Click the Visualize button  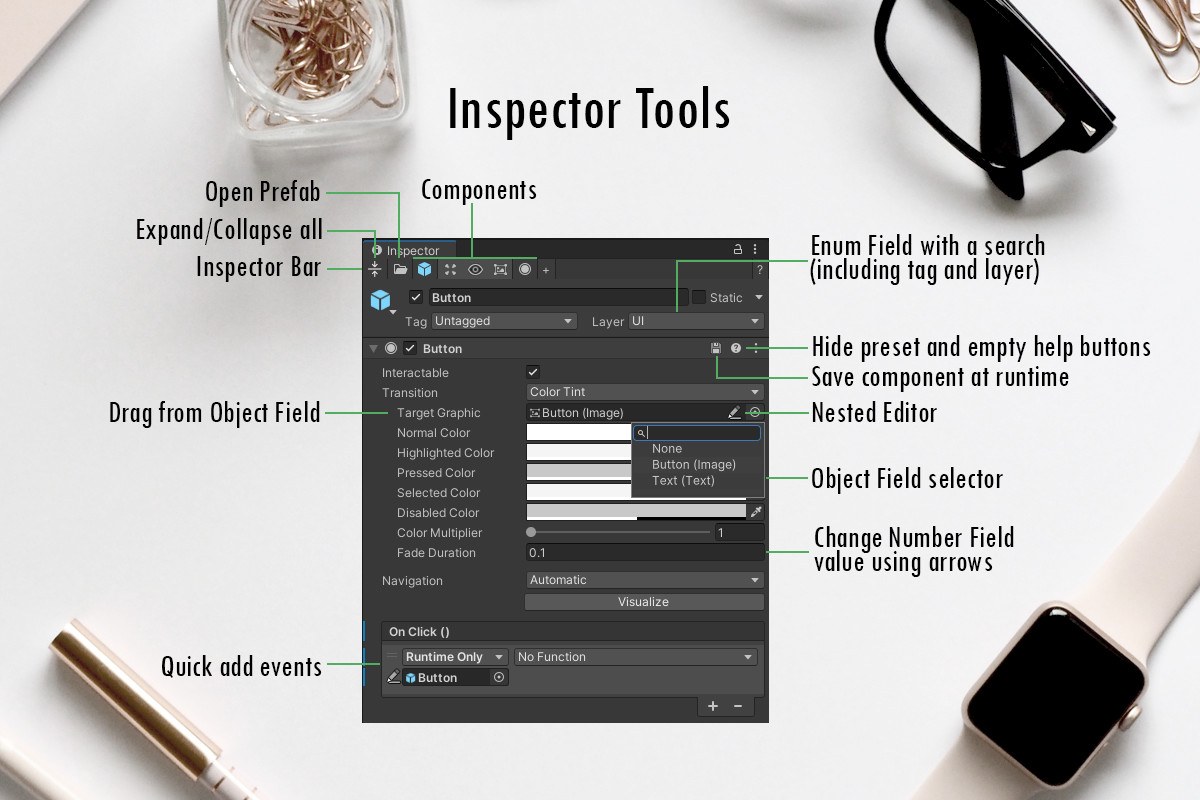pyautogui.click(x=644, y=602)
